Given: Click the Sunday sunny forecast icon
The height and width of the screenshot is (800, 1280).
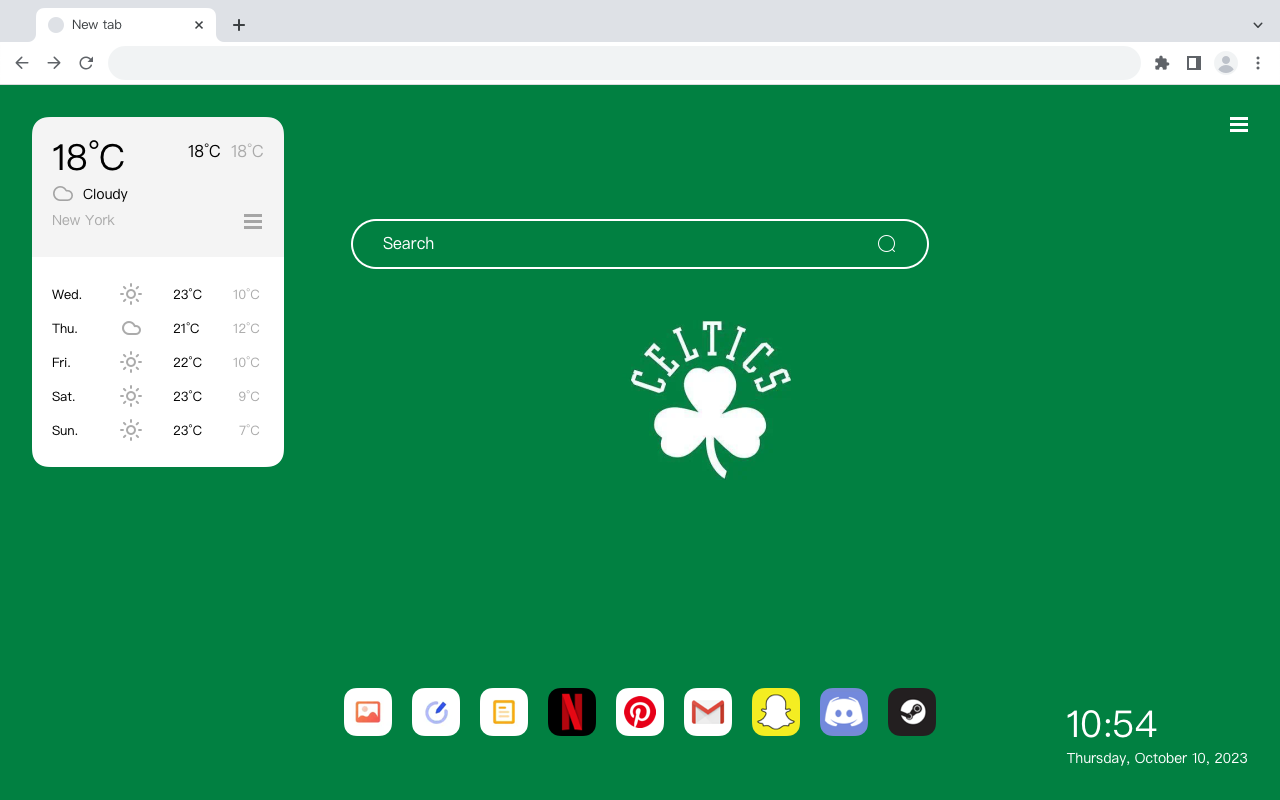Looking at the screenshot, I should [131, 430].
